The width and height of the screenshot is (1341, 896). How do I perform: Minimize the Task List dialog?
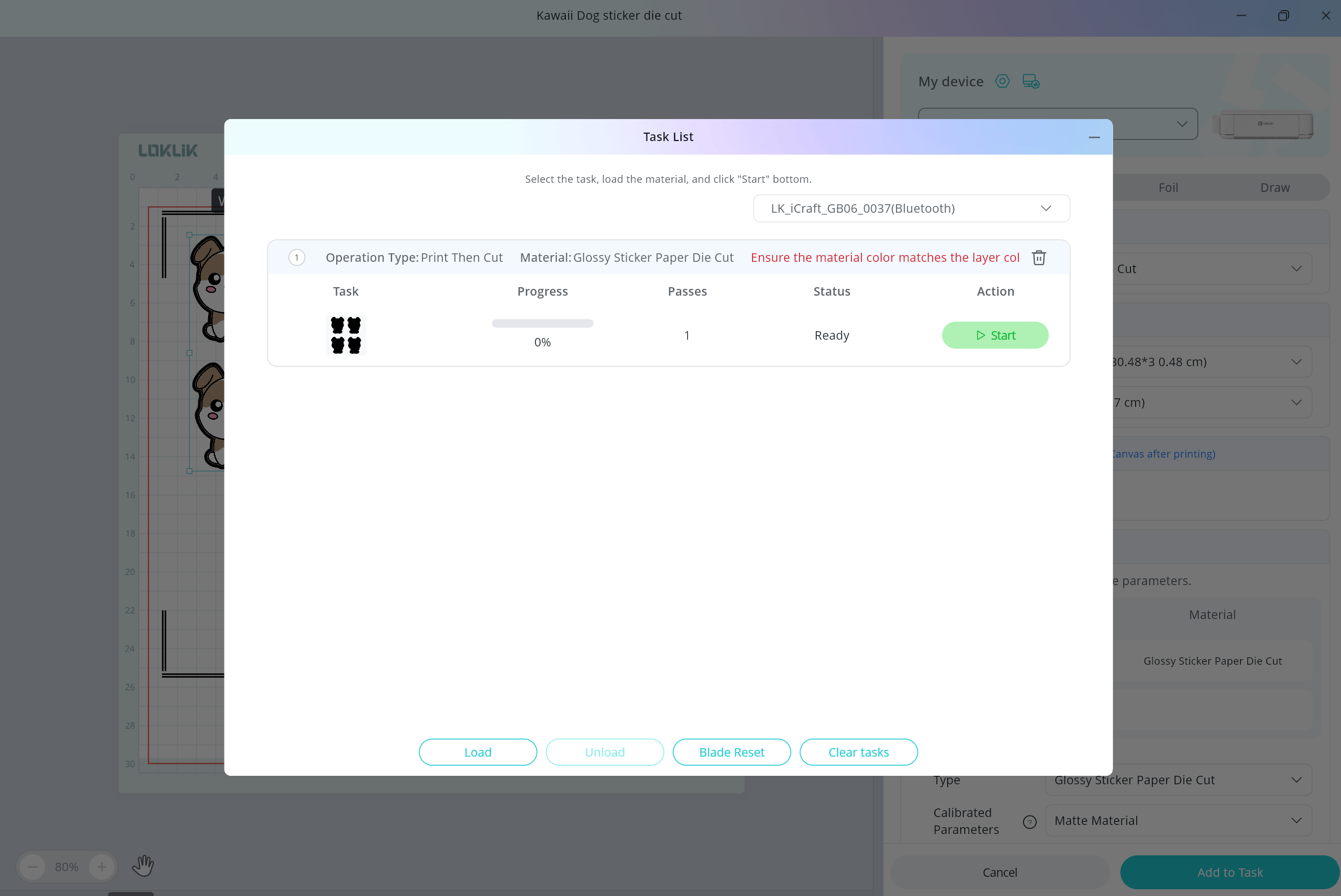point(1093,137)
